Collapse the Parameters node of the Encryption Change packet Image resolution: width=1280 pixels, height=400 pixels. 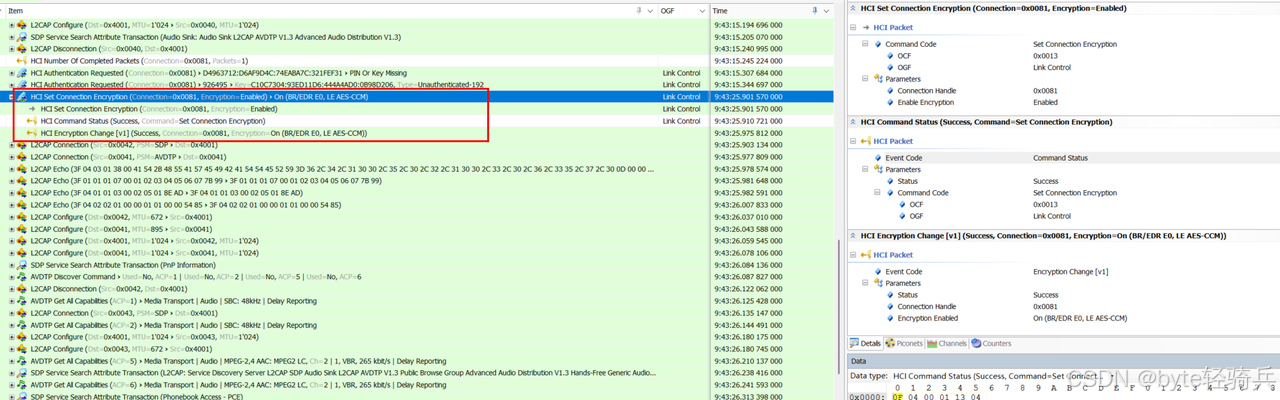click(865, 284)
